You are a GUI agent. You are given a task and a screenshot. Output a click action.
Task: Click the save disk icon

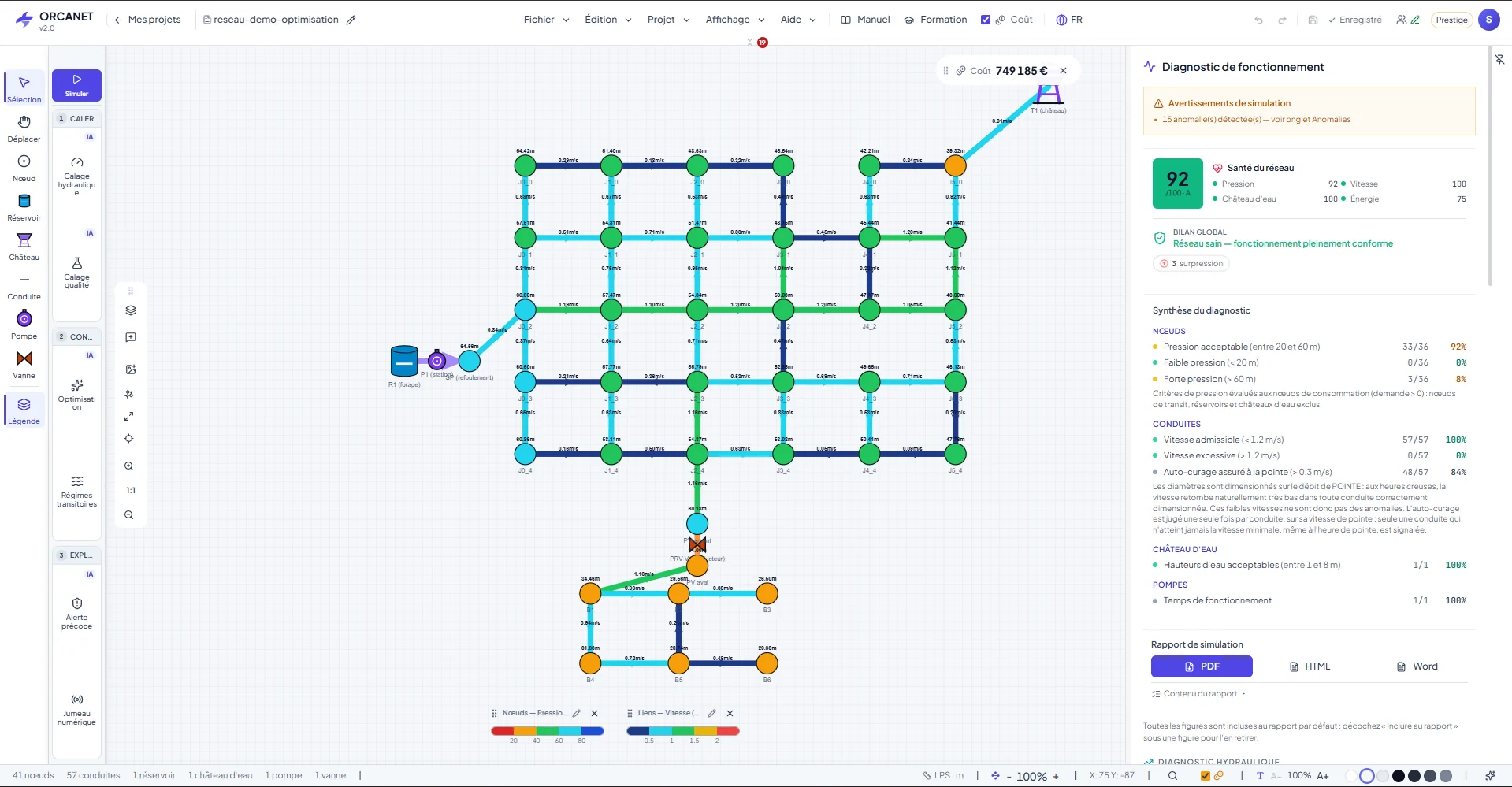click(1313, 20)
